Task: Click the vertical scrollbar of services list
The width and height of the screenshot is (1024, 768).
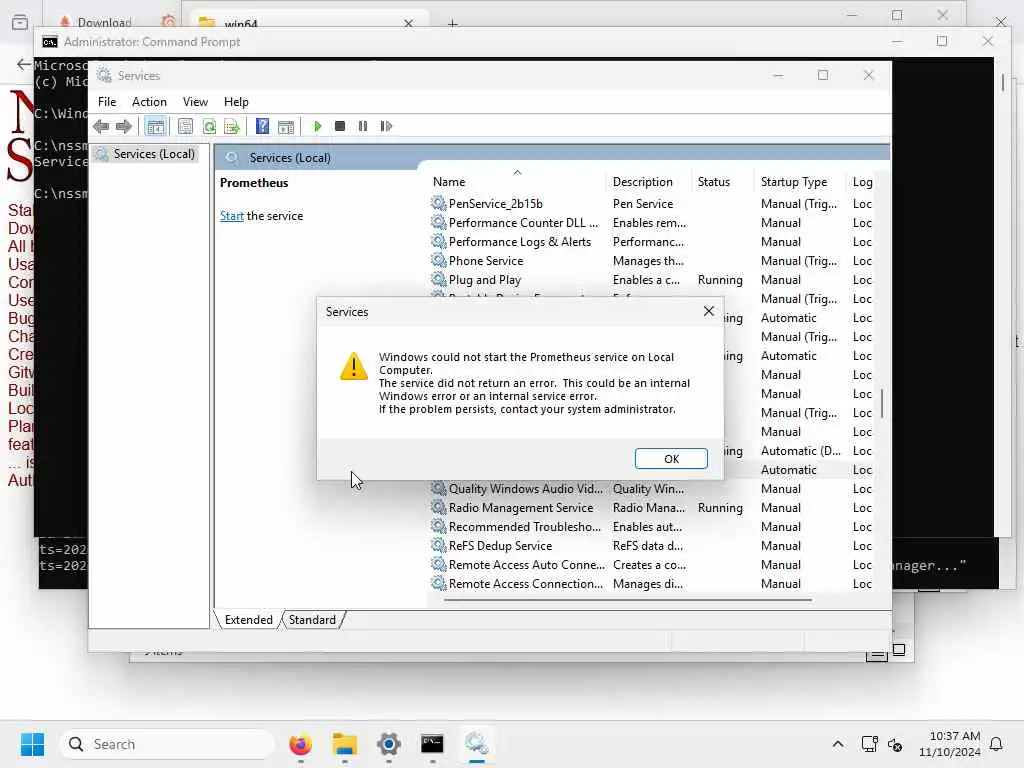Action: [x=882, y=404]
